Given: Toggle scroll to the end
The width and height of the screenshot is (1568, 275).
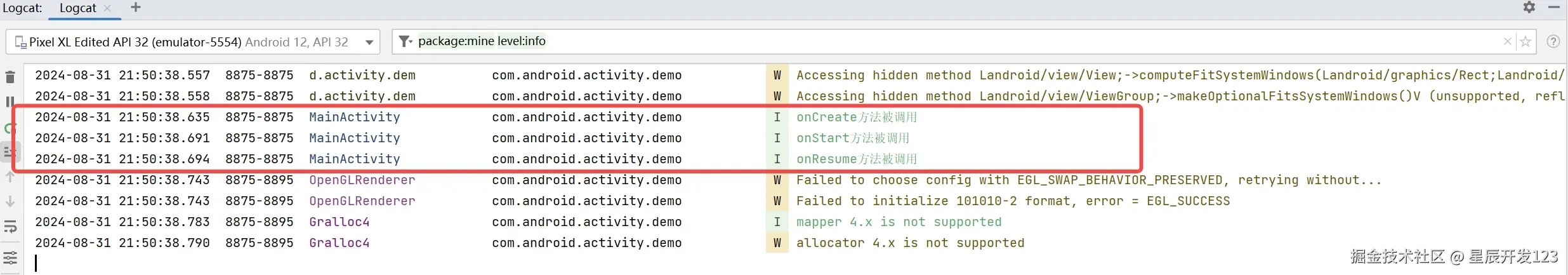Looking at the screenshot, I should point(10,152).
